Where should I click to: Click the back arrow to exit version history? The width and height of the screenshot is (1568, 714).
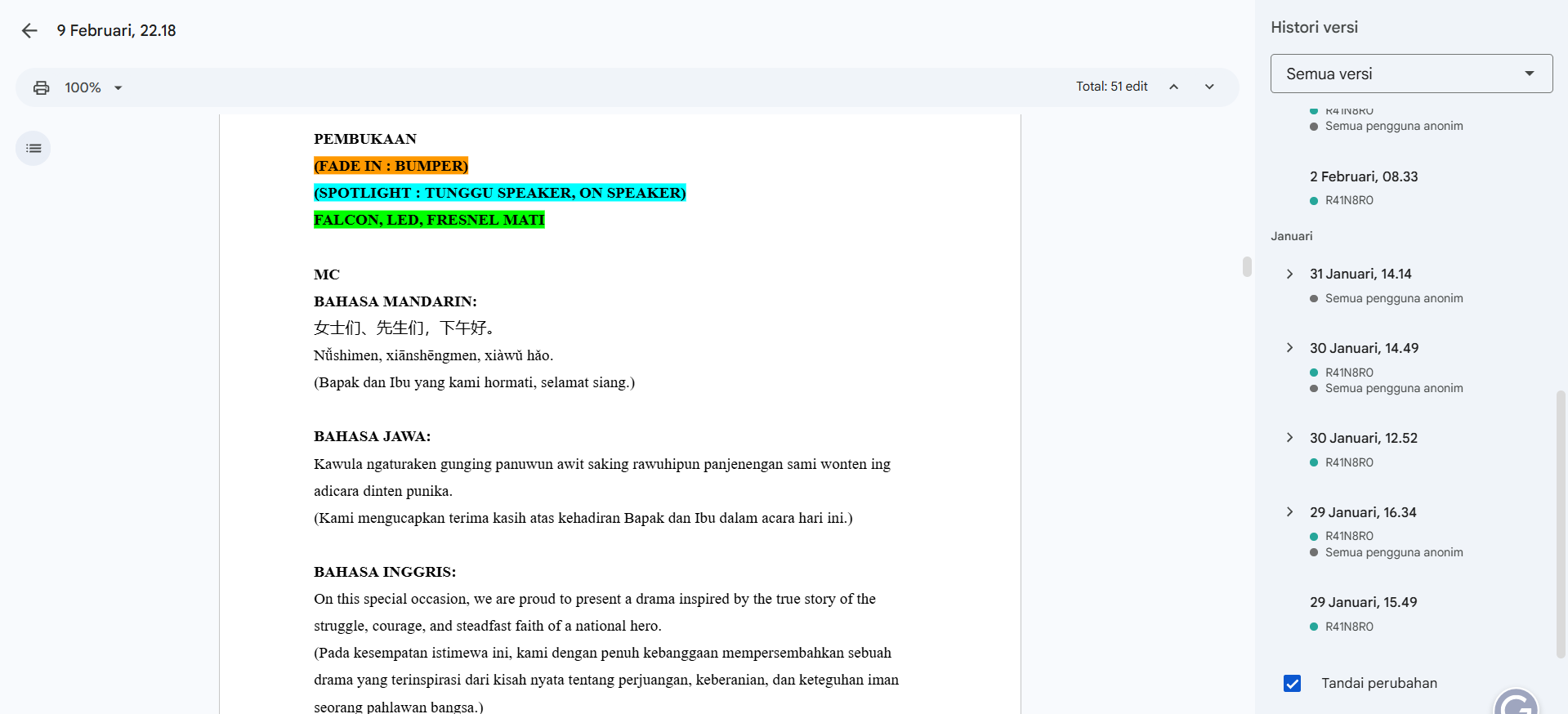click(29, 31)
